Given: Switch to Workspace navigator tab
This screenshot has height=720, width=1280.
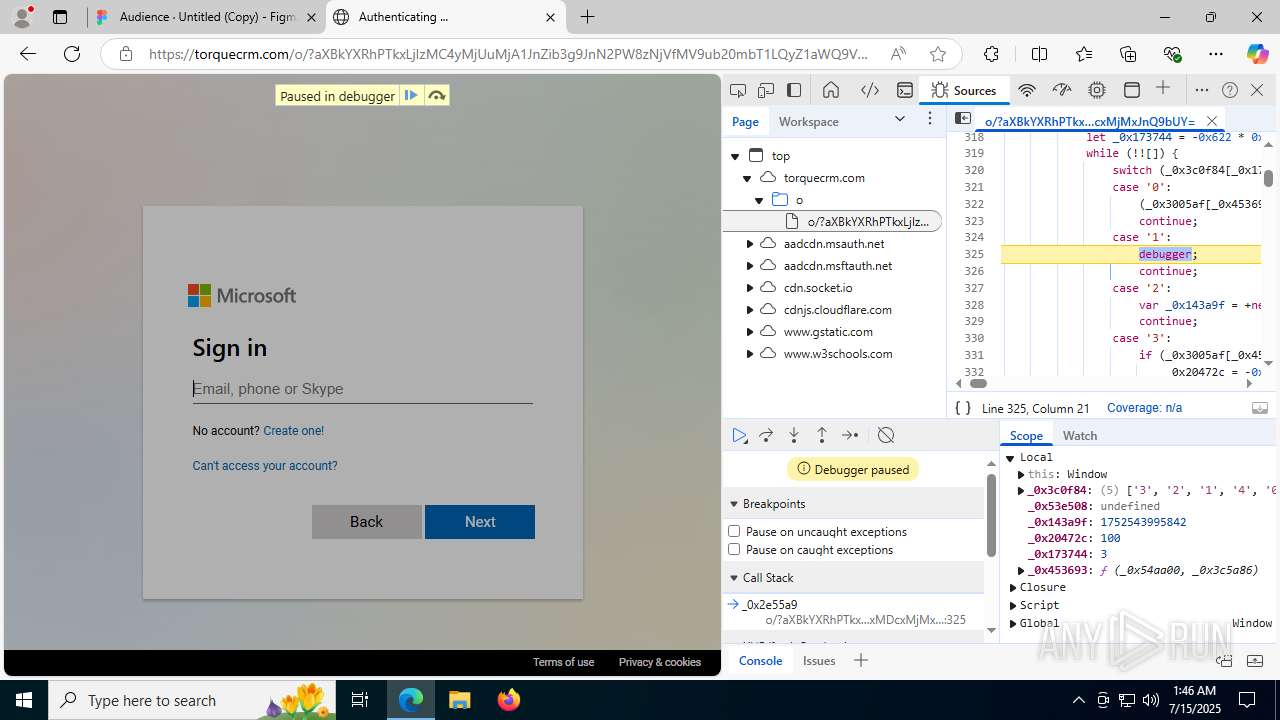Looking at the screenshot, I should (x=809, y=121).
